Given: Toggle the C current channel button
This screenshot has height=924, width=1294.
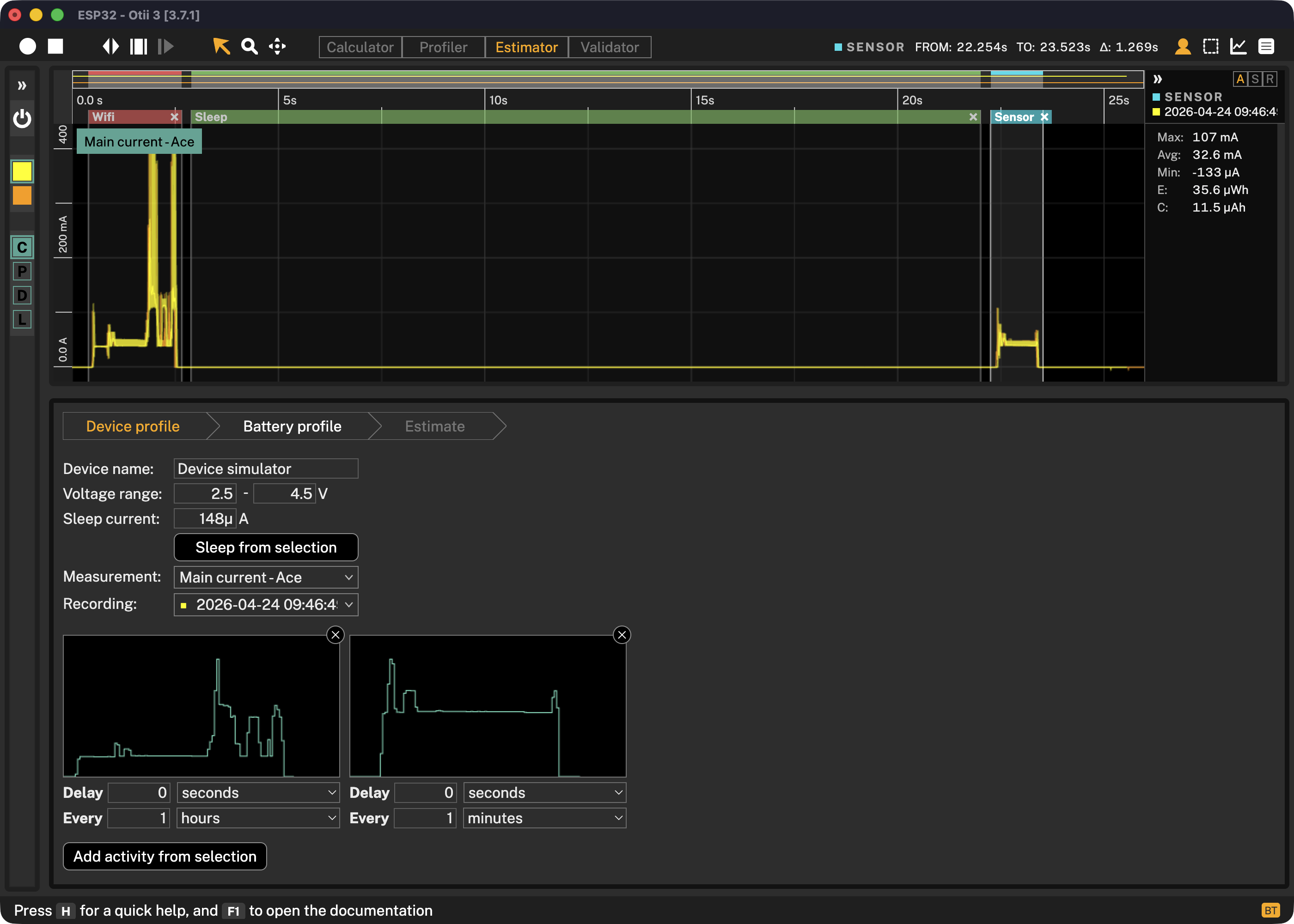Looking at the screenshot, I should [22, 248].
